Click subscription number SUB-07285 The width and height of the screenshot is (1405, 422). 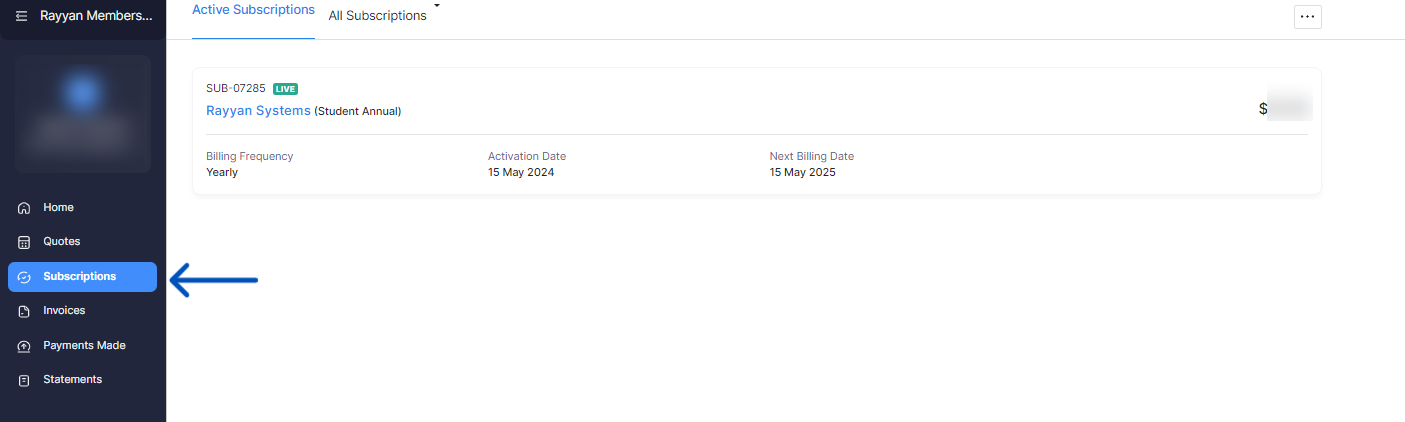(236, 88)
